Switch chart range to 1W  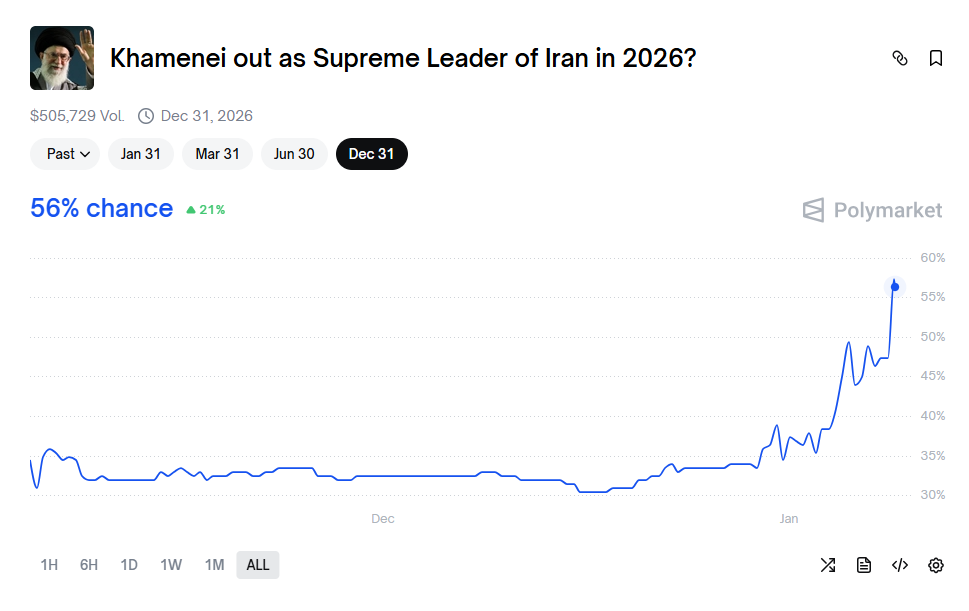click(x=171, y=565)
